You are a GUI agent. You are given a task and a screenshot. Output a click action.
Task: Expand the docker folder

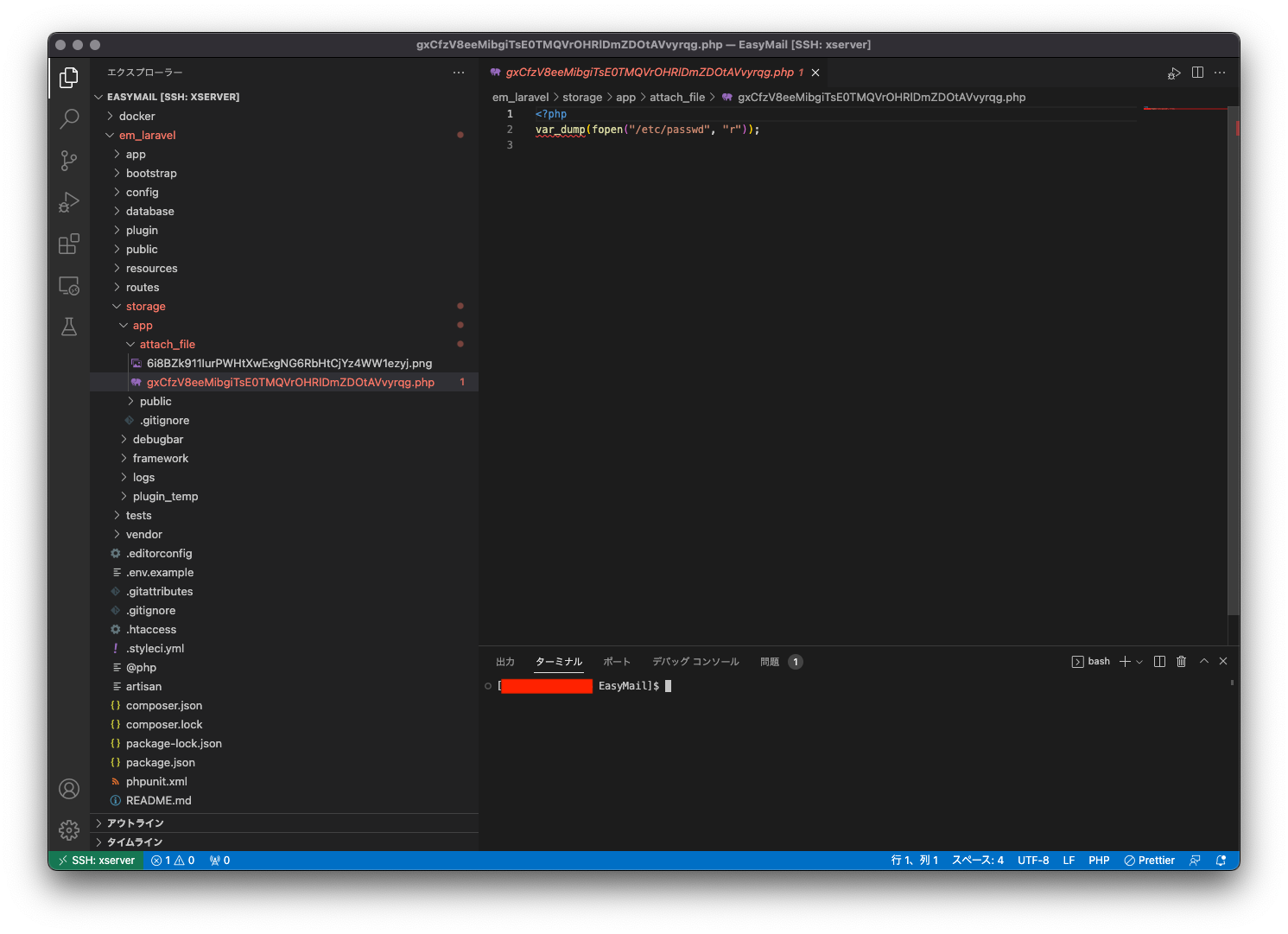pos(136,117)
